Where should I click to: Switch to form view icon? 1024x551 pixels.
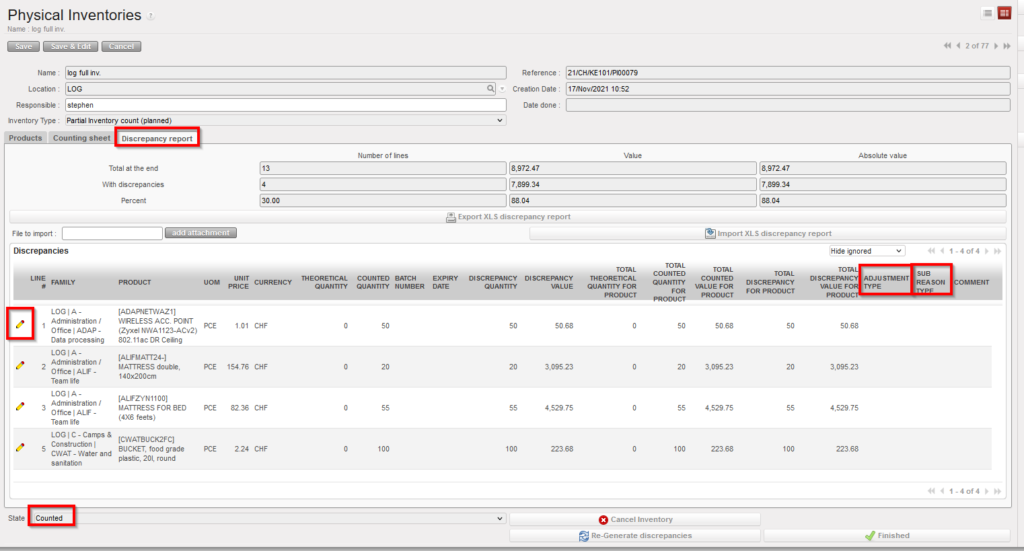point(1004,13)
